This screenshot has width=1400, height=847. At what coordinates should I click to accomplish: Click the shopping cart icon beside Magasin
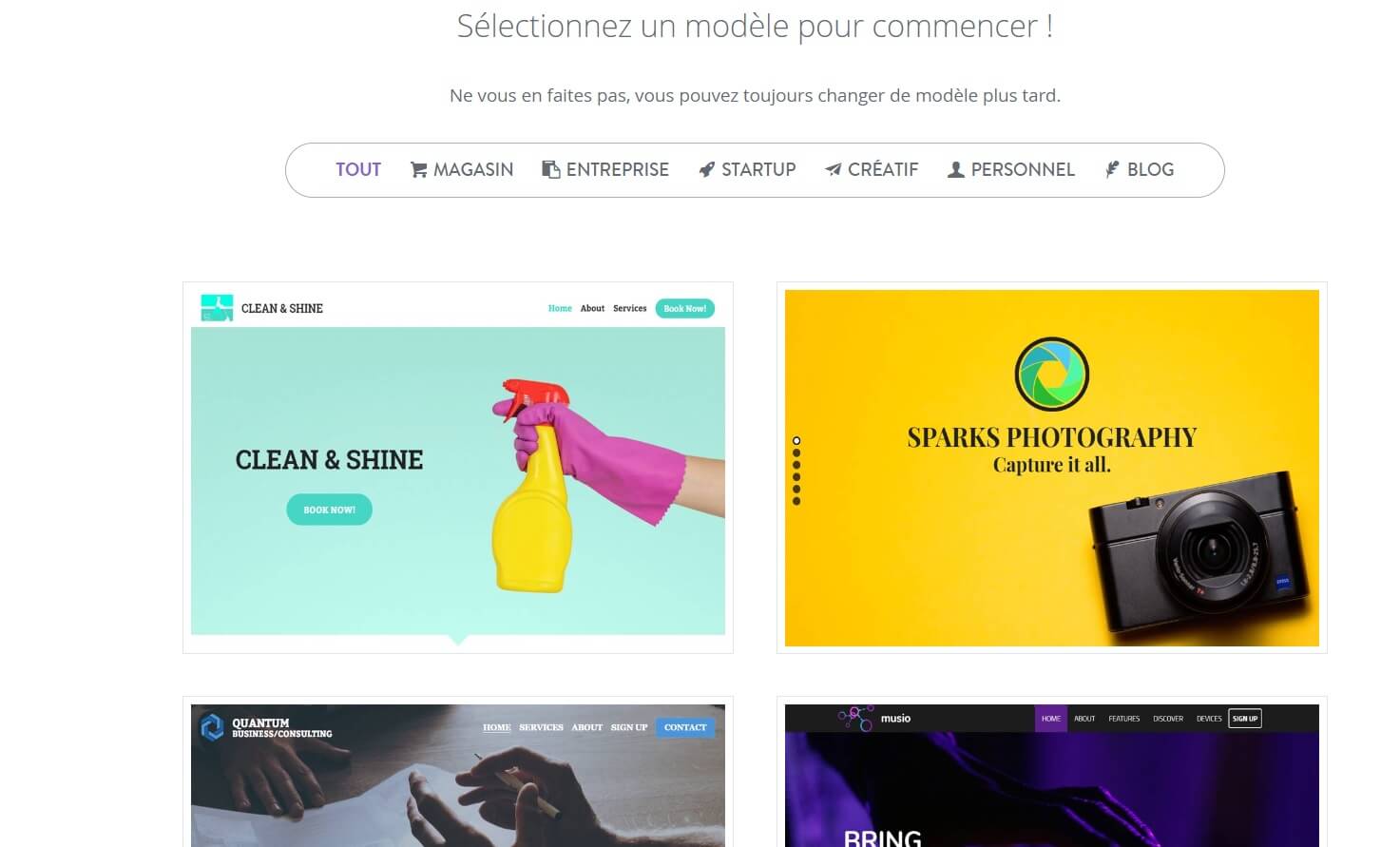pyautogui.click(x=418, y=169)
